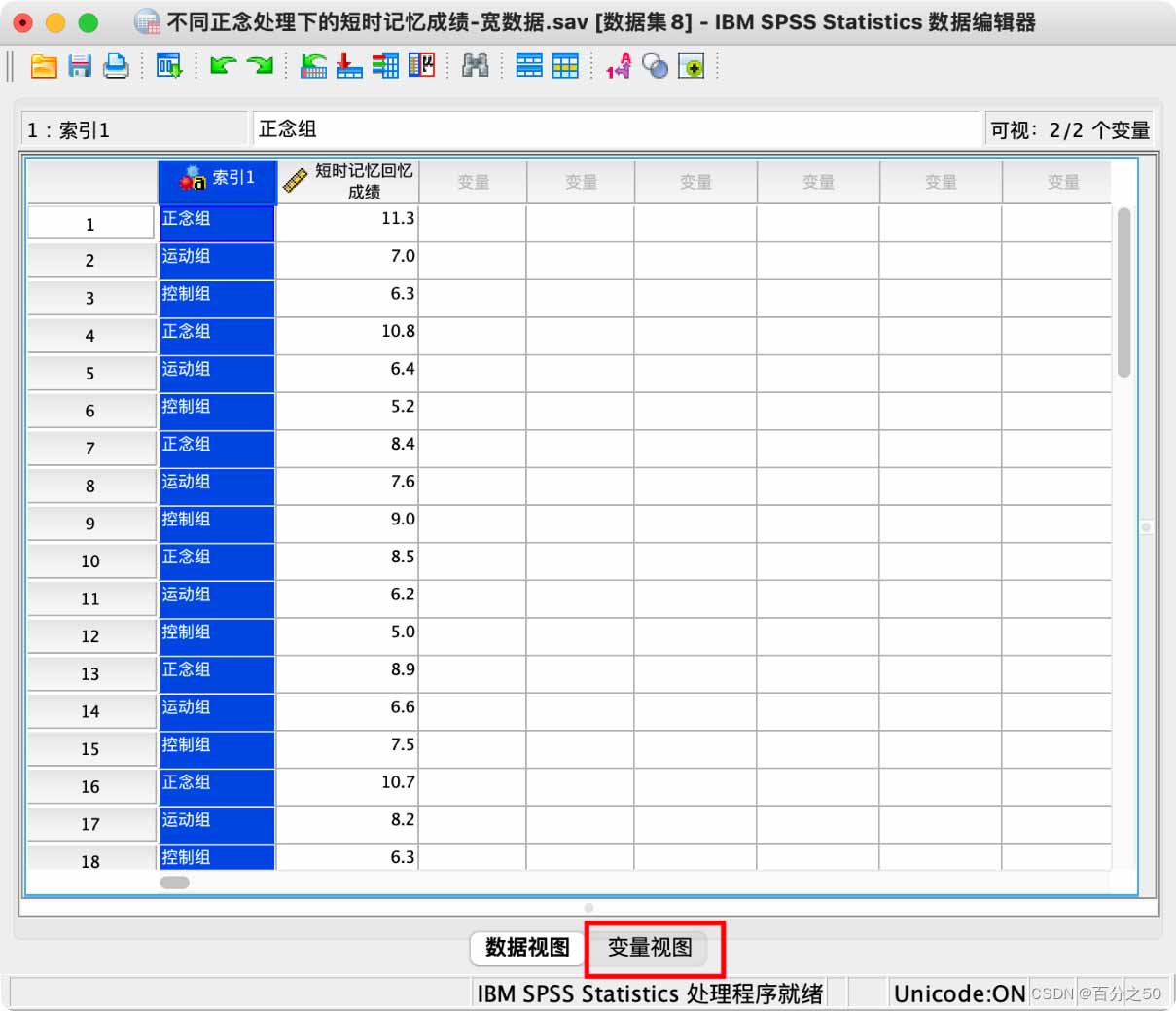The height and width of the screenshot is (1011, 1176).
Task: Open the Variables info icon
Action: pos(385,66)
